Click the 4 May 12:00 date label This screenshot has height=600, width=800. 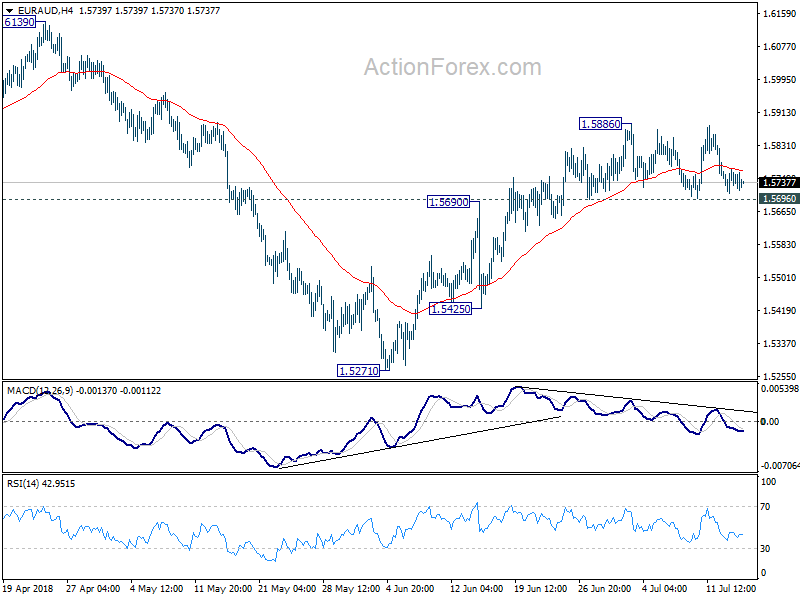(x=157, y=589)
